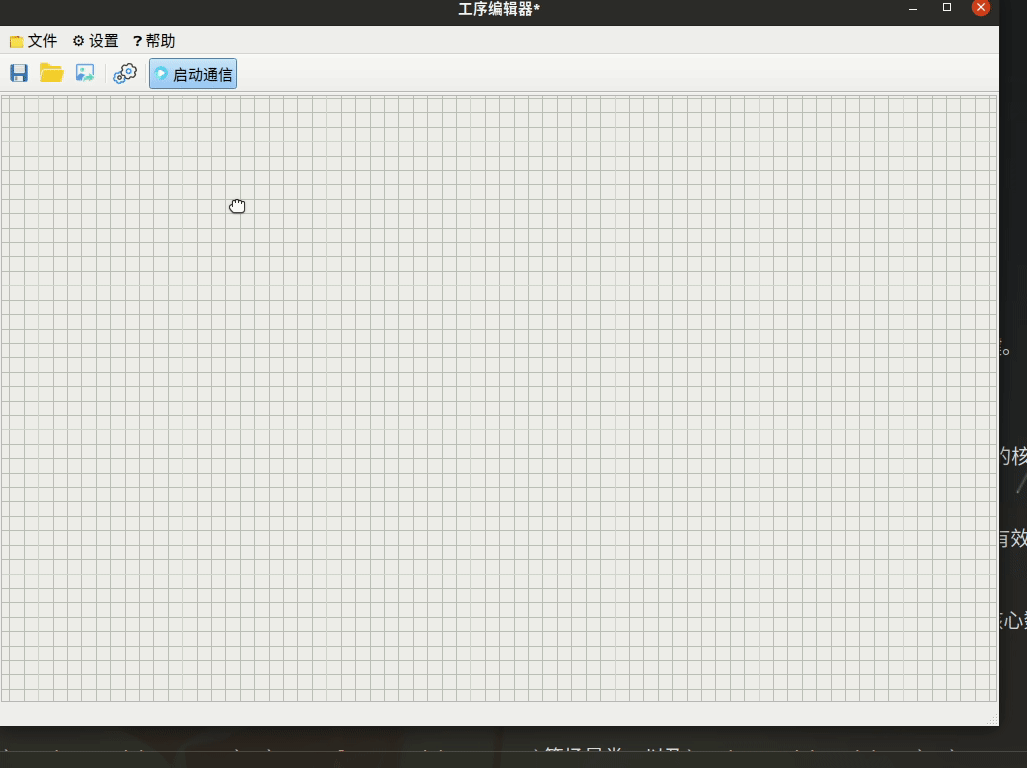Open the 帮助 menu
The width and height of the screenshot is (1027, 768).
[x=154, y=41]
